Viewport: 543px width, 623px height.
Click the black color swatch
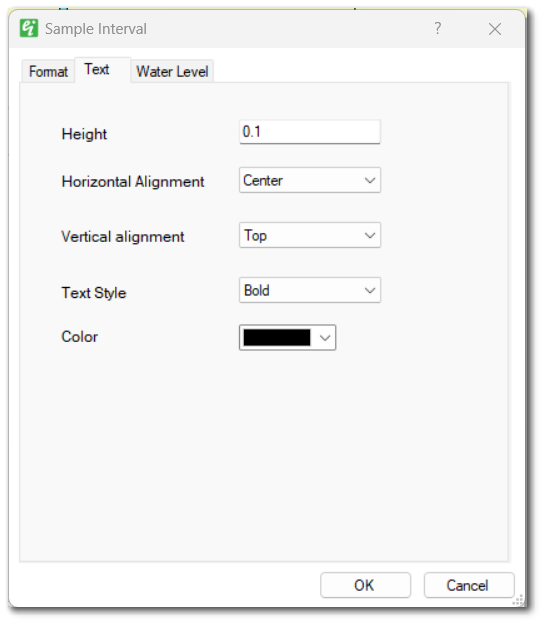click(x=277, y=338)
